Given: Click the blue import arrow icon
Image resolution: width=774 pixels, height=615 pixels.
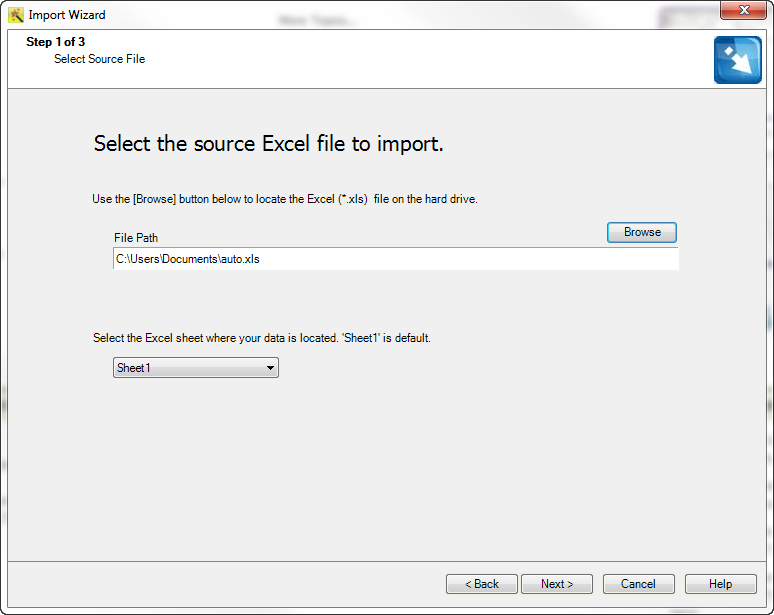Looking at the screenshot, I should [737, 60].
